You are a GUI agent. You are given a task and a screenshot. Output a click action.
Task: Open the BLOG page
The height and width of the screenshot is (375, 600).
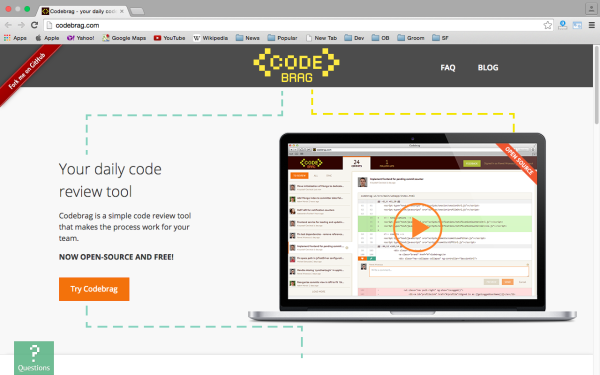(x=488, y=67)
